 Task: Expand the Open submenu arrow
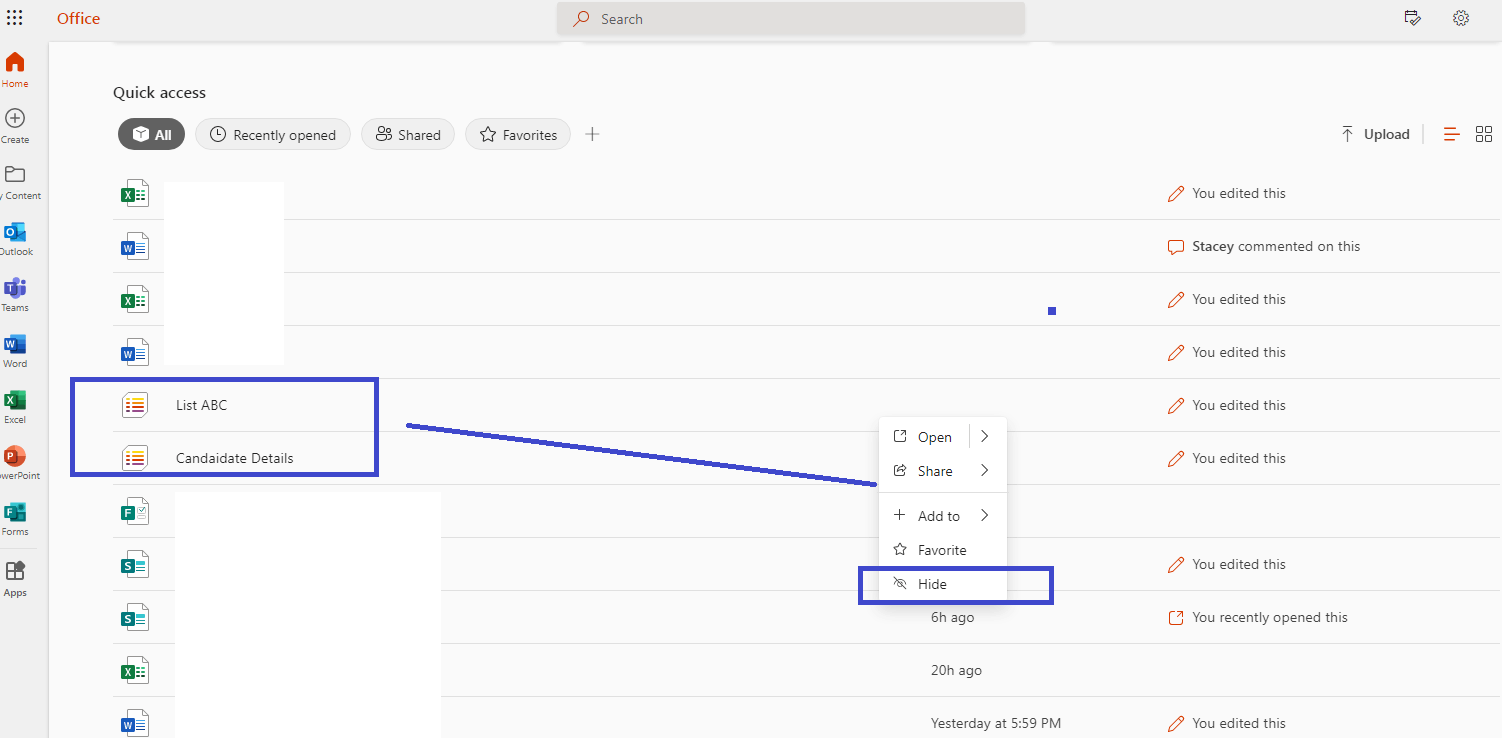click(x=985, y=437)
